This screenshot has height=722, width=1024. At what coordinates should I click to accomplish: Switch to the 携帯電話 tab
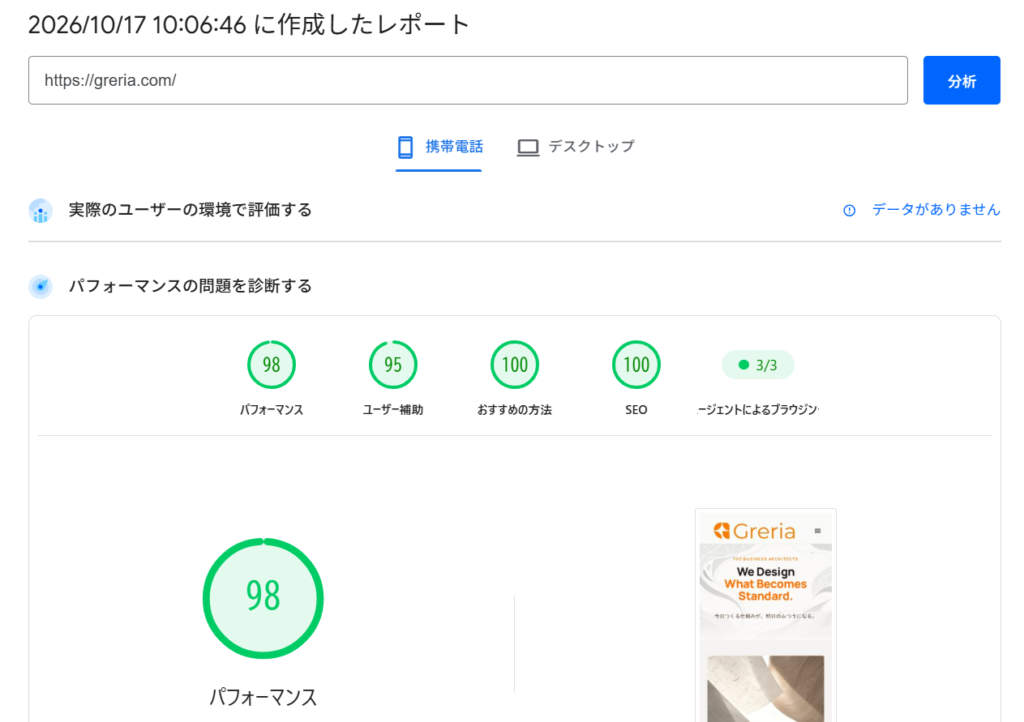pyautogui.click(x=439, y=148)
